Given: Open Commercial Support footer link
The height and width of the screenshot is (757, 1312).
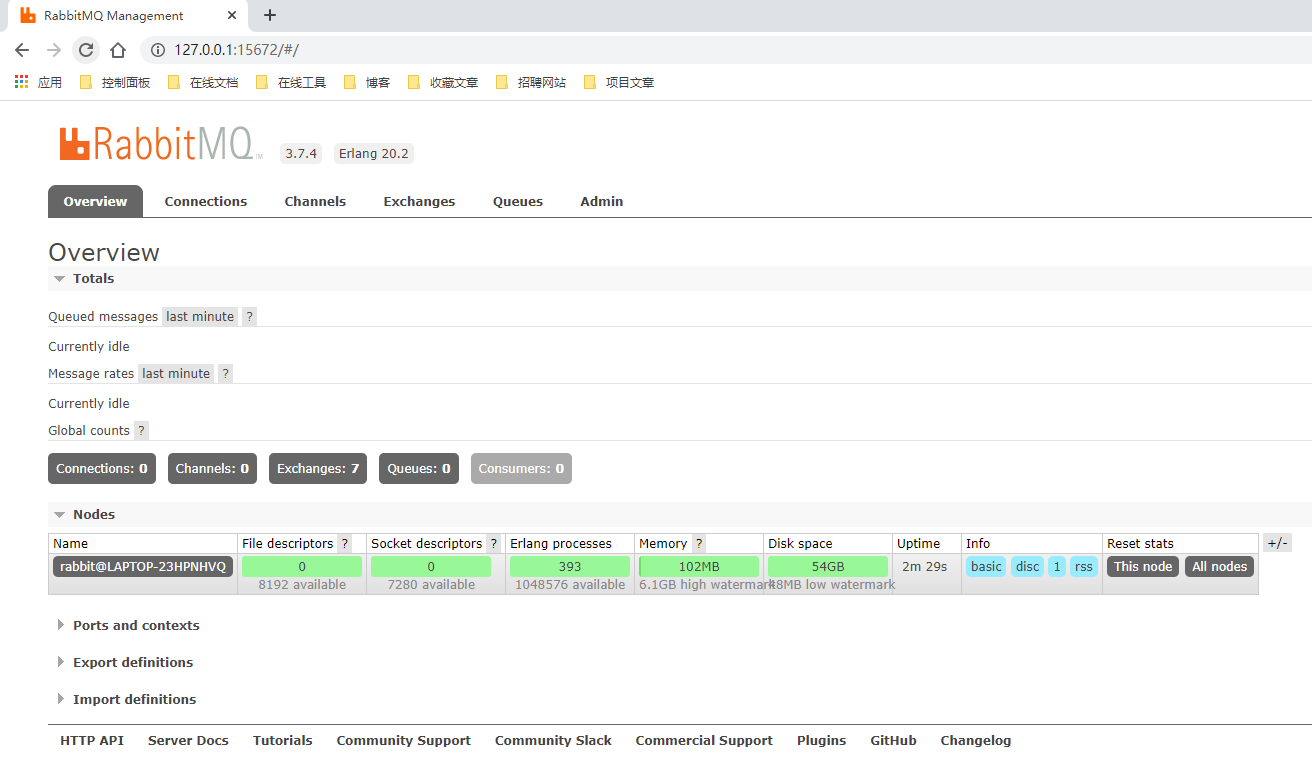Looking at the screenshot, I should 704,740.
